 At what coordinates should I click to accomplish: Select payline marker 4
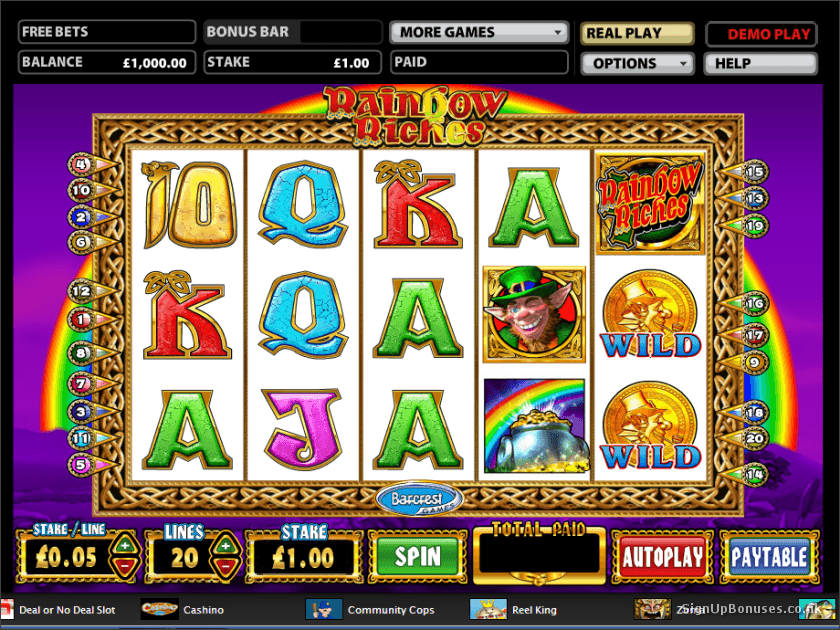coord(81,164)
